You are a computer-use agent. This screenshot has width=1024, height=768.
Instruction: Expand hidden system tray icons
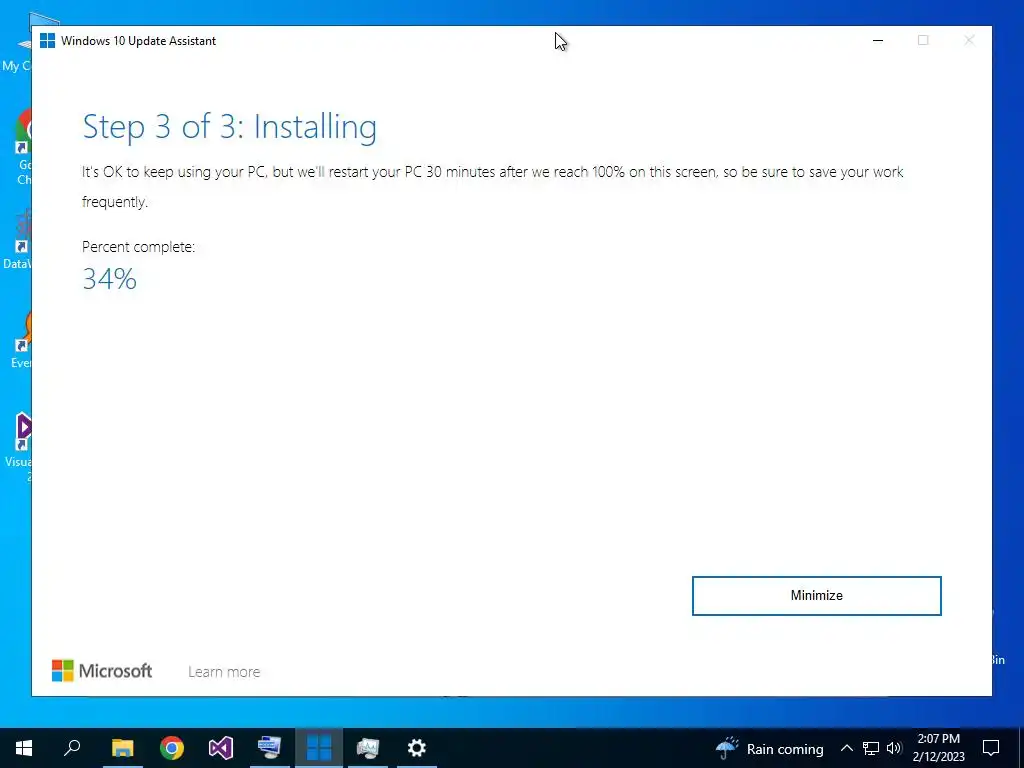[846, 748]
